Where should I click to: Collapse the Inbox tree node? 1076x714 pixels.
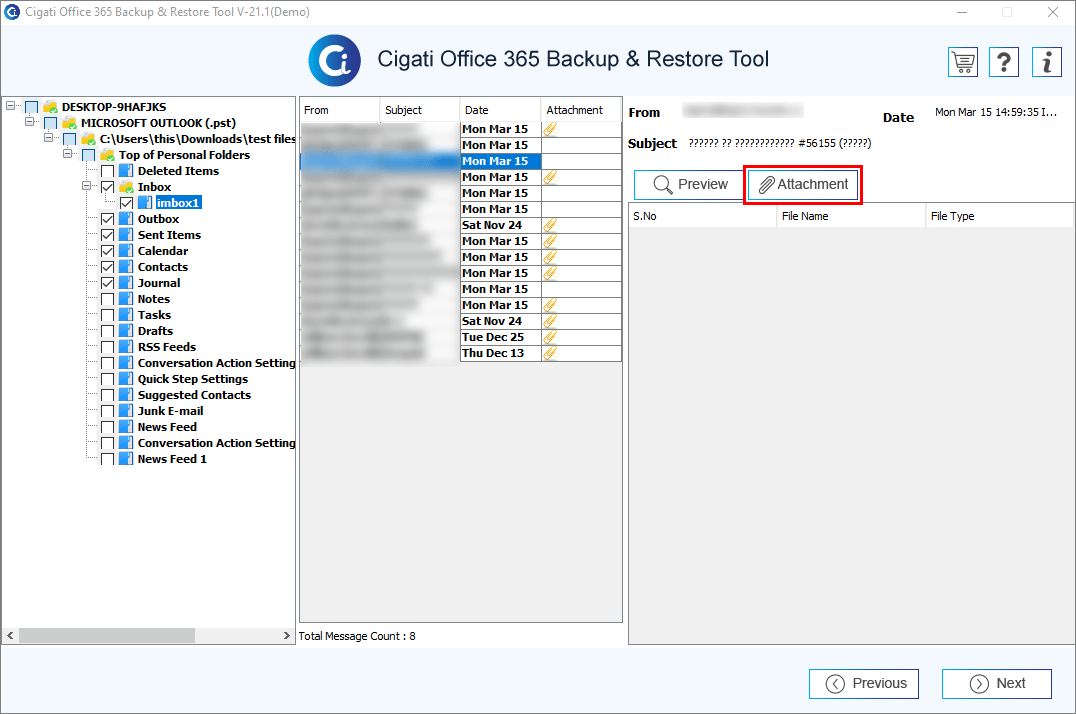[86, 185]
